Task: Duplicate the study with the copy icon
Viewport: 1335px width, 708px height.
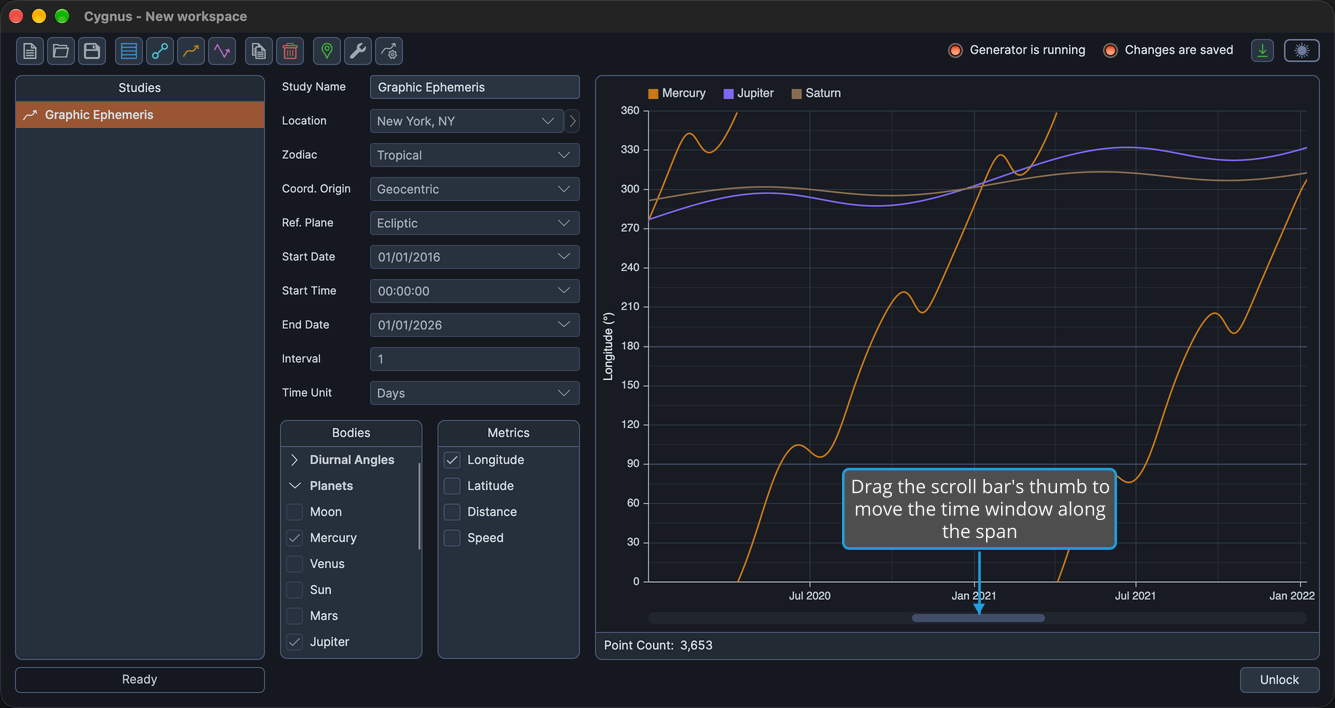Action: (x=259, y=51)
